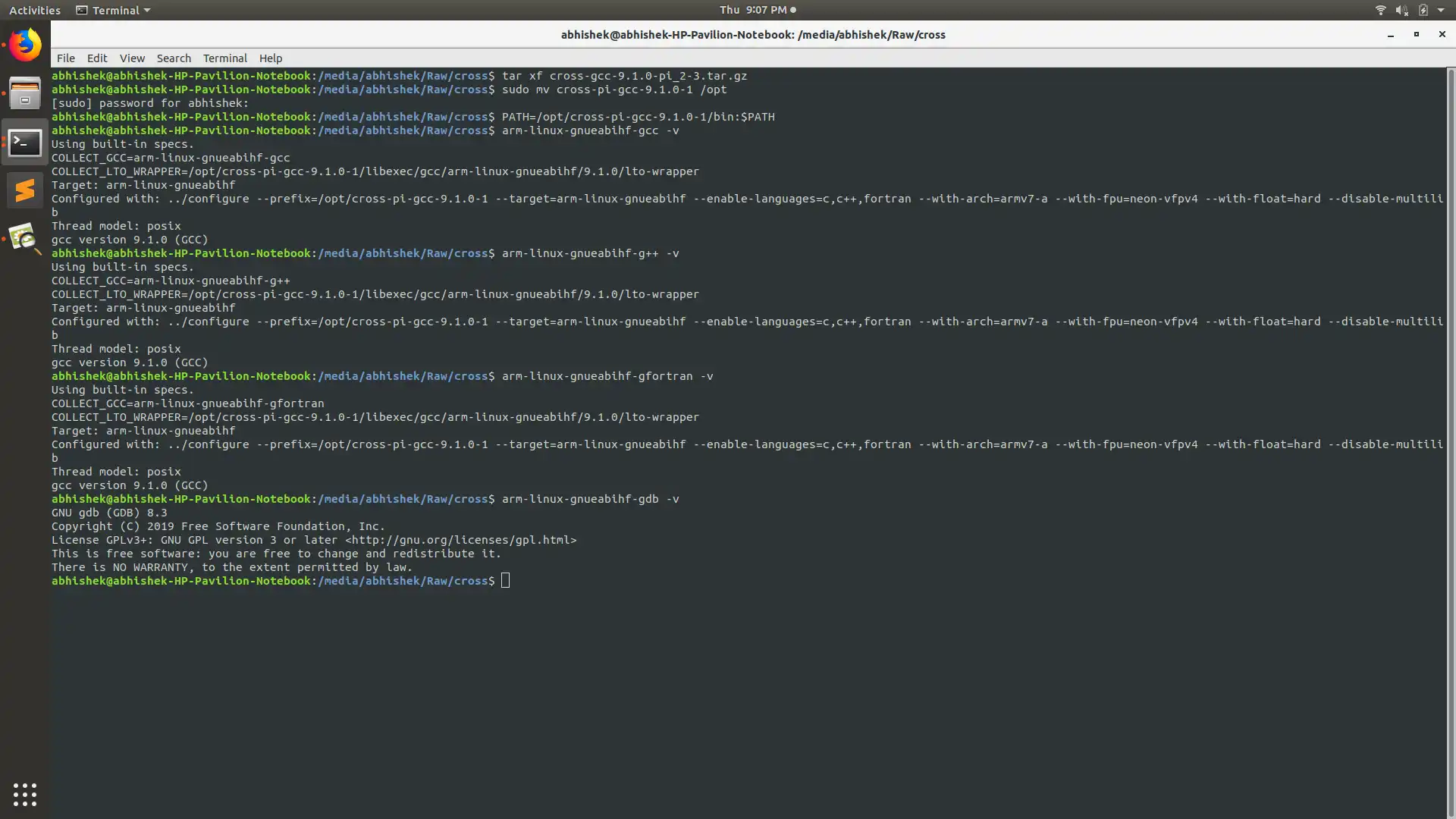Click the terminal prompt cursor

click(506, 581)
